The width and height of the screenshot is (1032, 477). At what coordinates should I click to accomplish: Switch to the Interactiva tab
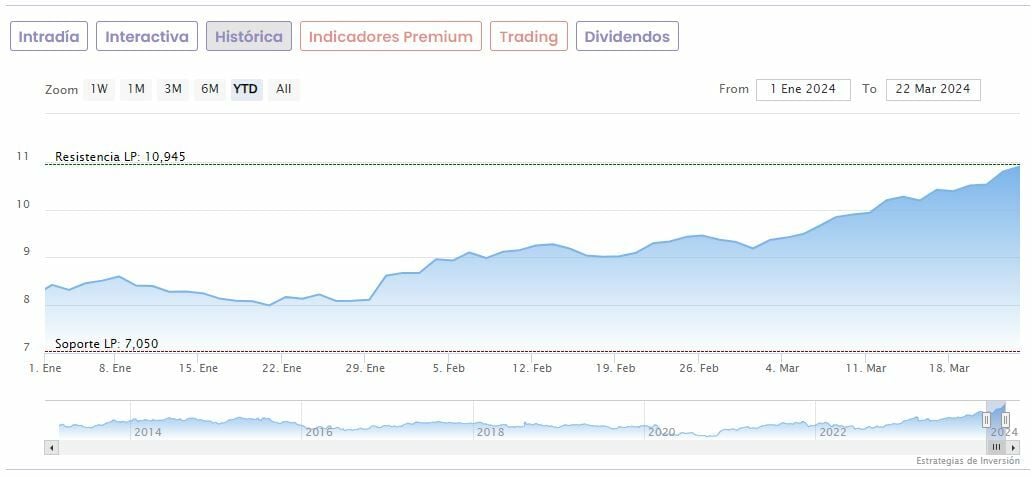[x=147, y=37]
